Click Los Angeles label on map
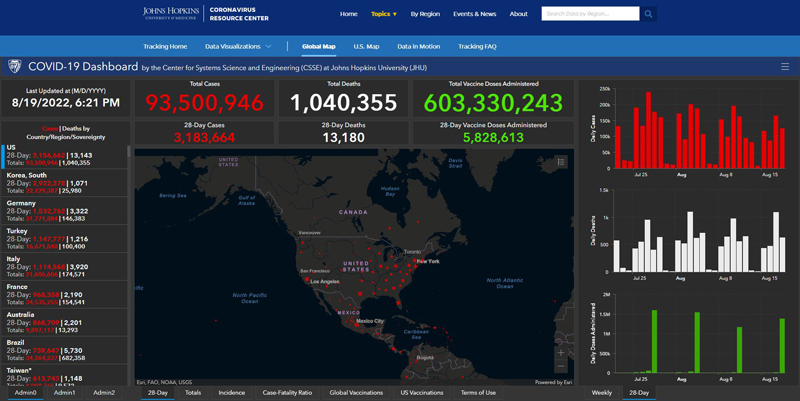Viewport: 800px width, 401px height. [x=325, y=282]
